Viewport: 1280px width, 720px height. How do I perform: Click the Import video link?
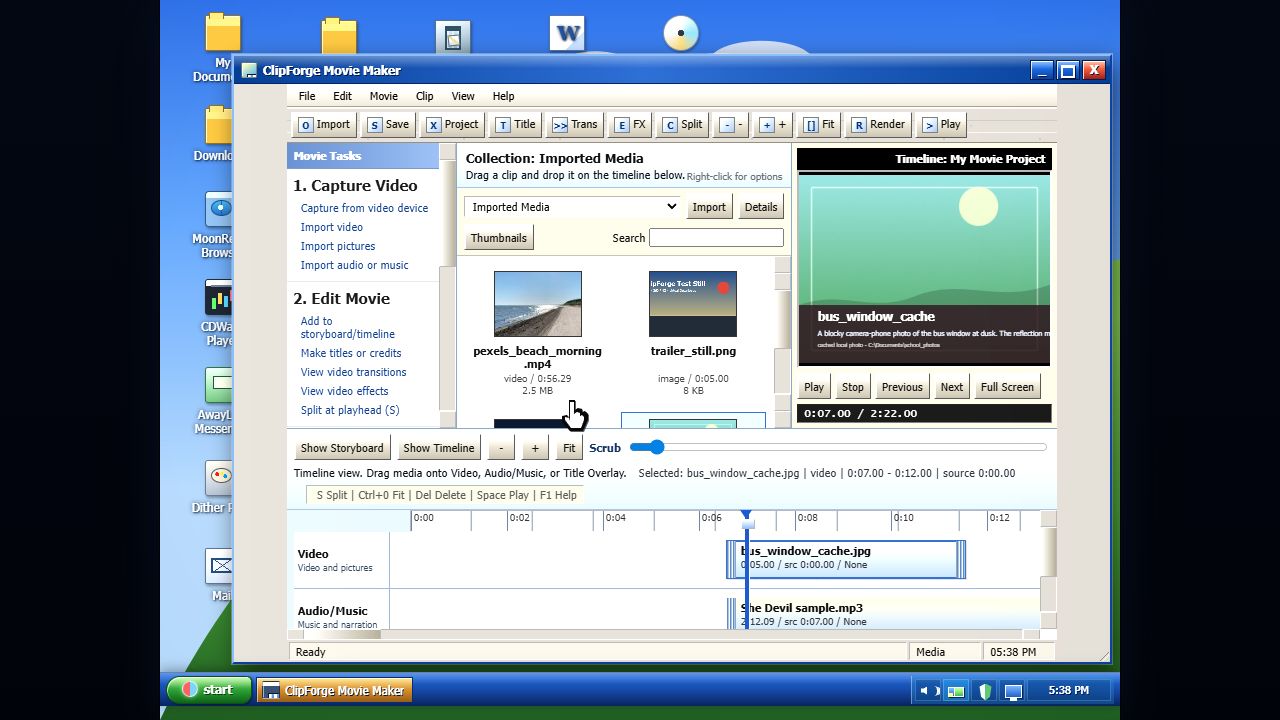(x=332, y=227)
